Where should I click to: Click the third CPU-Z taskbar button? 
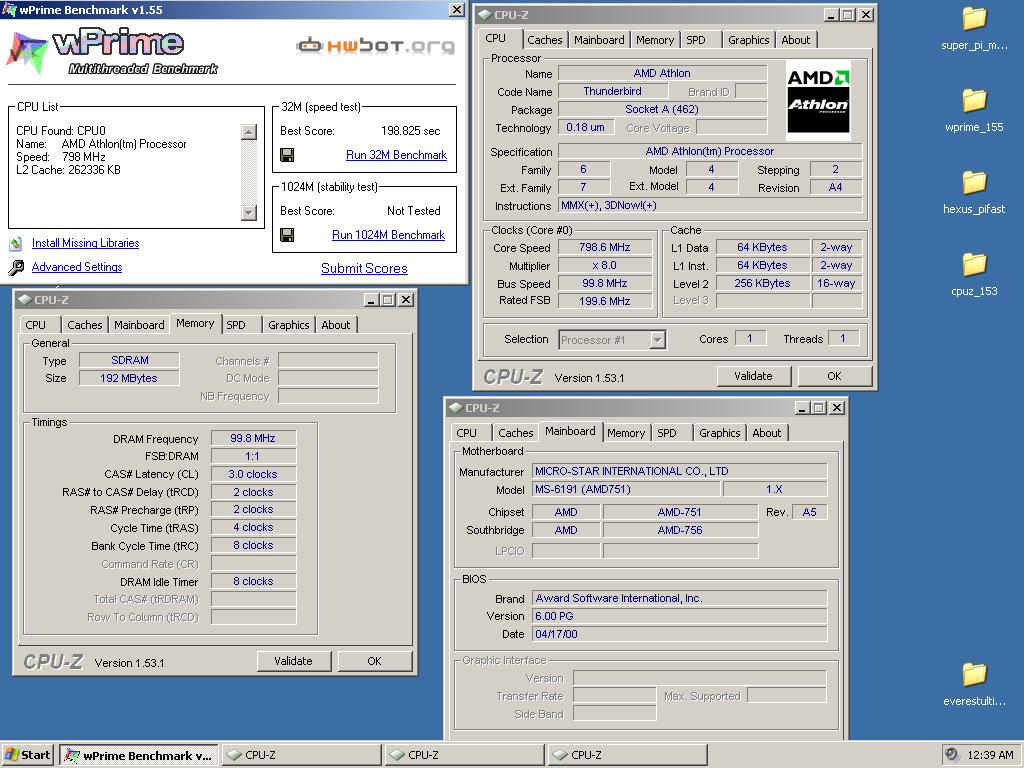point(628,755)
